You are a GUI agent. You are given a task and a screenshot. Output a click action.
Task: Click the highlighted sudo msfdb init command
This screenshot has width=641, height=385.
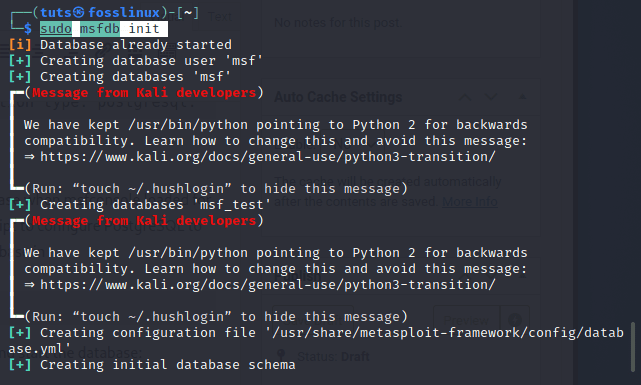[x=103, y=29]
